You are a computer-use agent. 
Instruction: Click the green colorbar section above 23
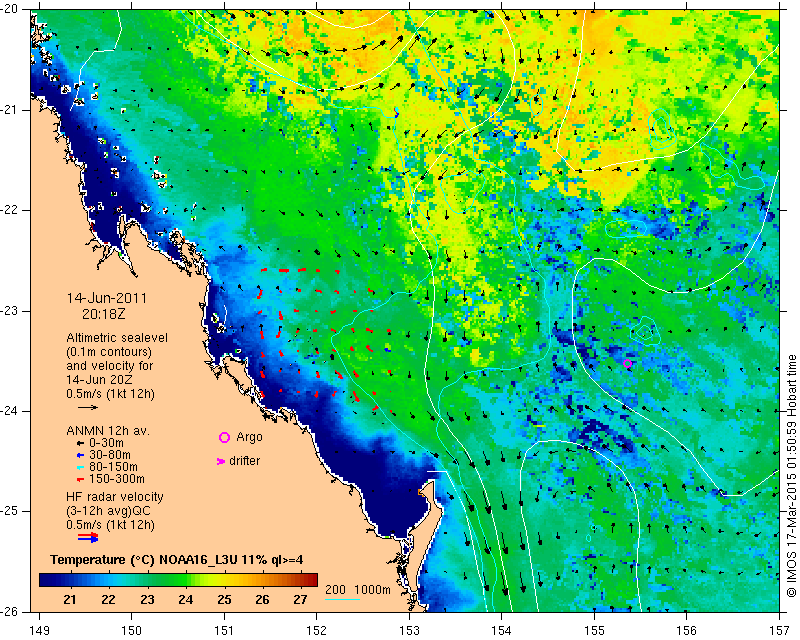[147, 580]
